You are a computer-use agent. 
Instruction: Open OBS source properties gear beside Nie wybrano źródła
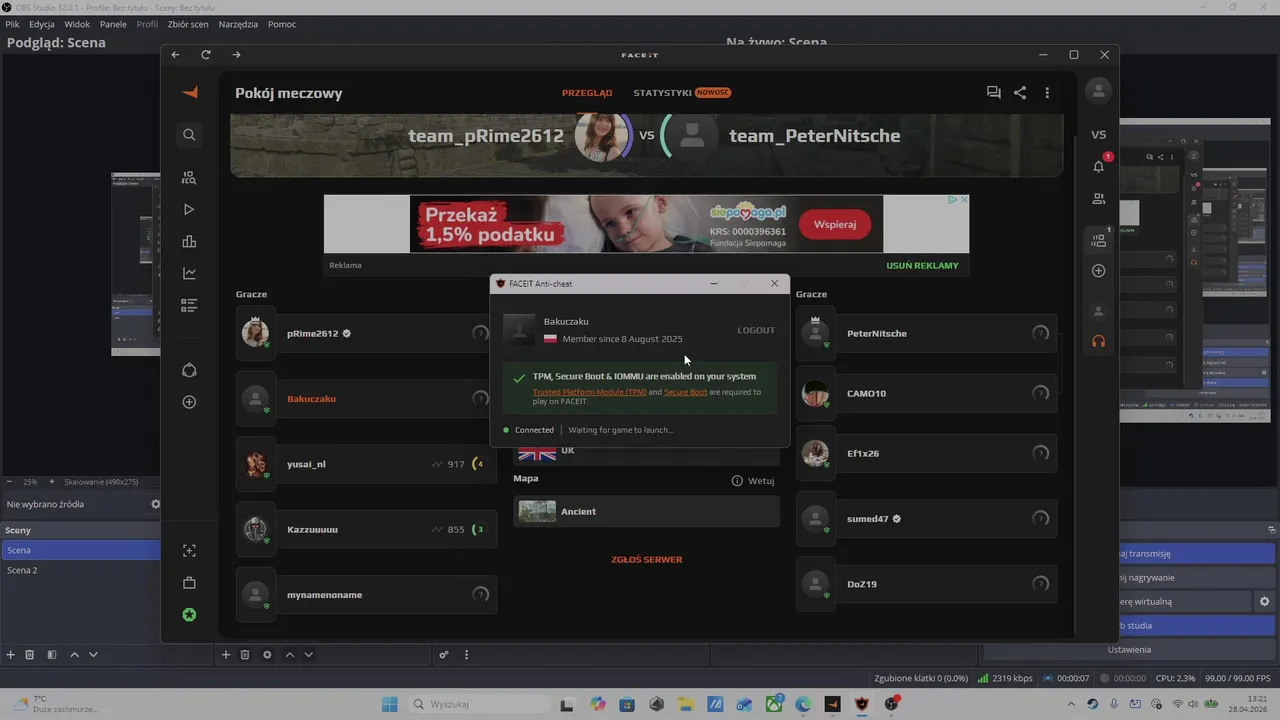[x=155, y=504]
